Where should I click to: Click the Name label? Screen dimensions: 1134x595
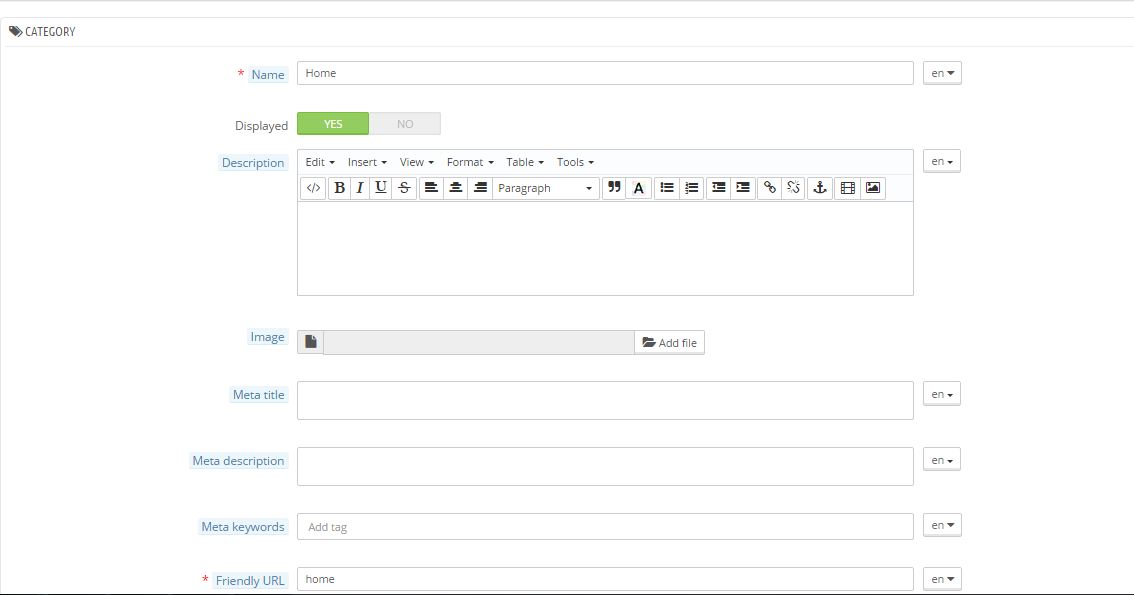click(x=268, y=74)
